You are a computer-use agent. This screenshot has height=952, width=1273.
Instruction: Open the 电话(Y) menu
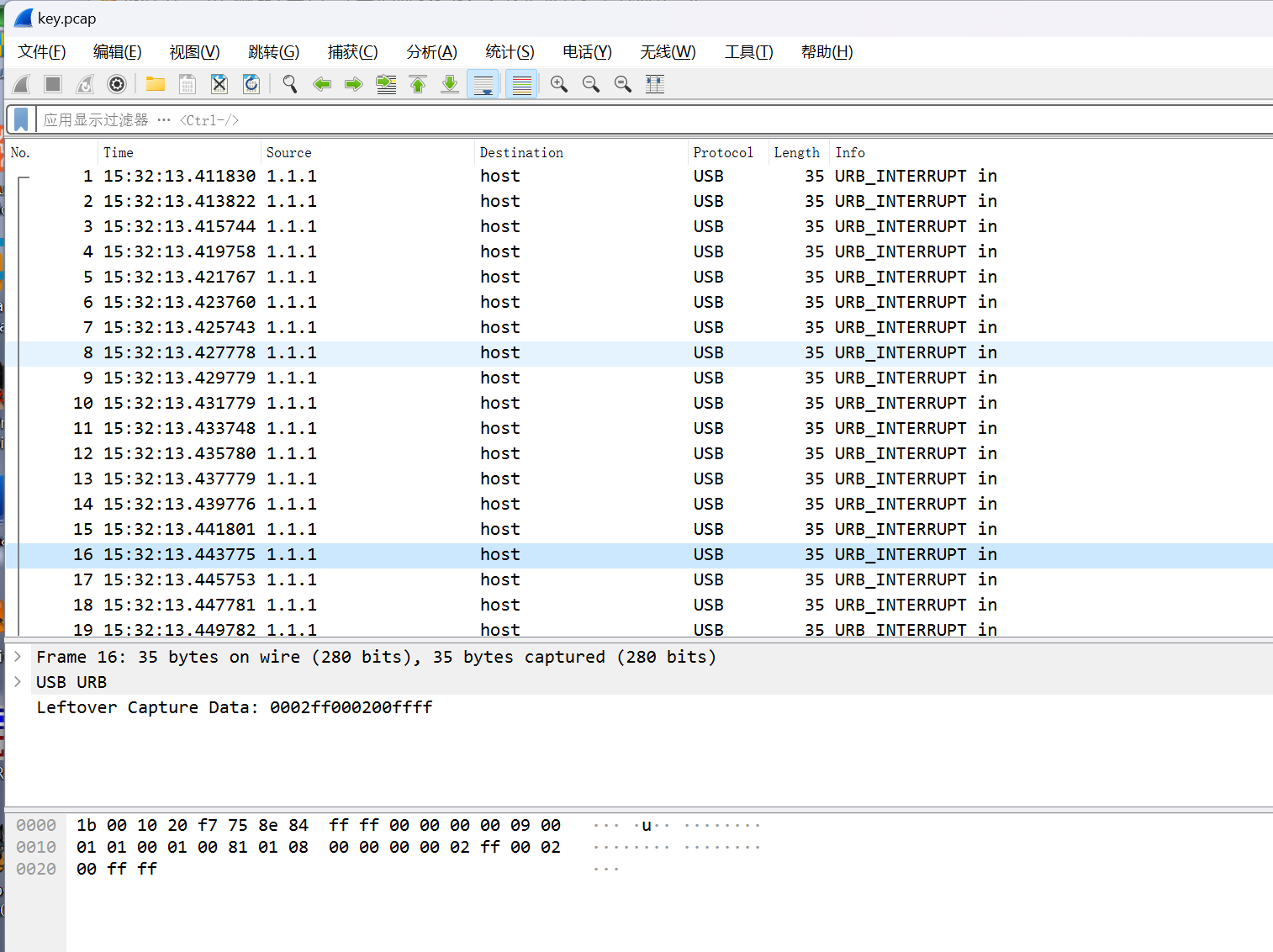pyautogui.click(x=587, y=52)
